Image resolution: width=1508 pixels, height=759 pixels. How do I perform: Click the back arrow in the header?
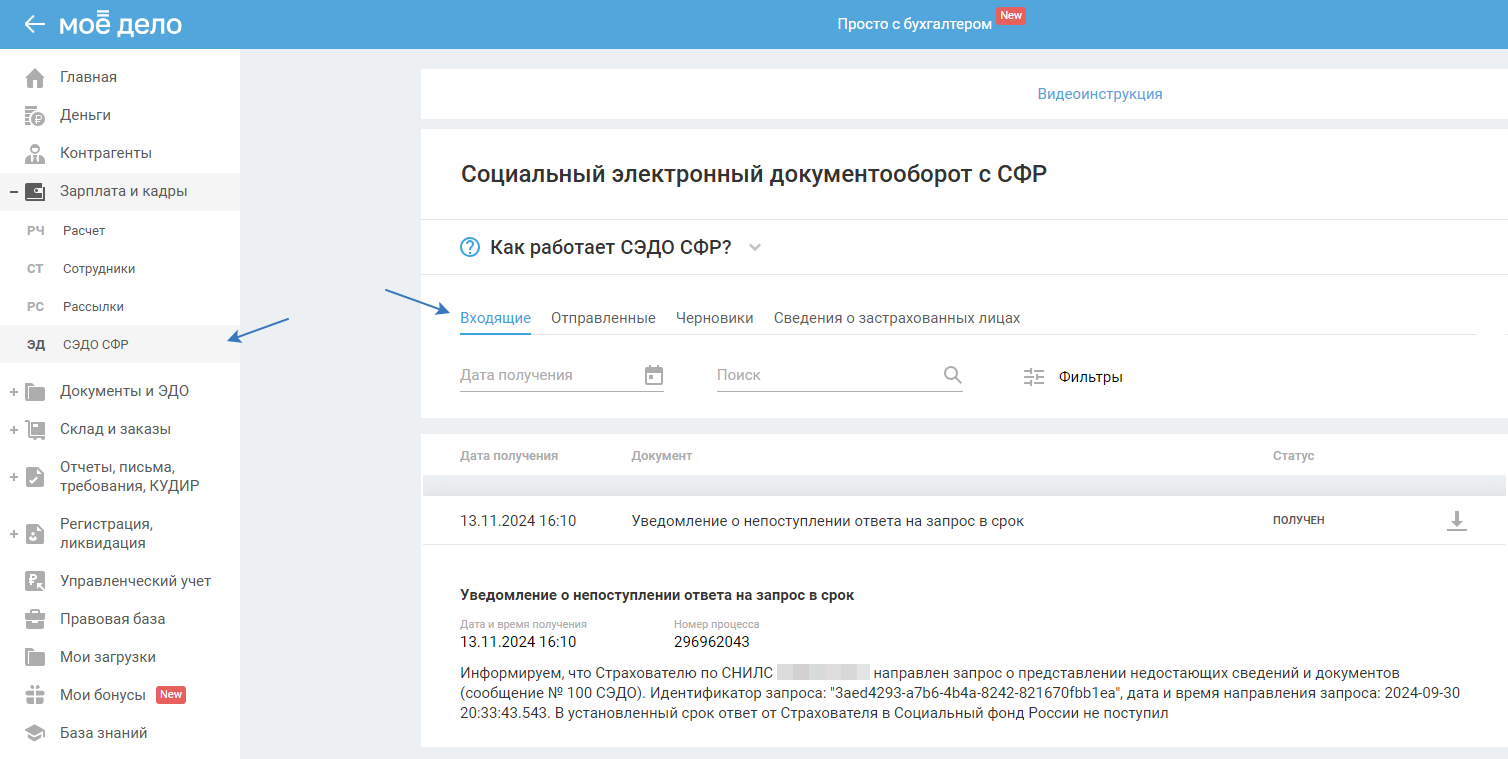35,24
